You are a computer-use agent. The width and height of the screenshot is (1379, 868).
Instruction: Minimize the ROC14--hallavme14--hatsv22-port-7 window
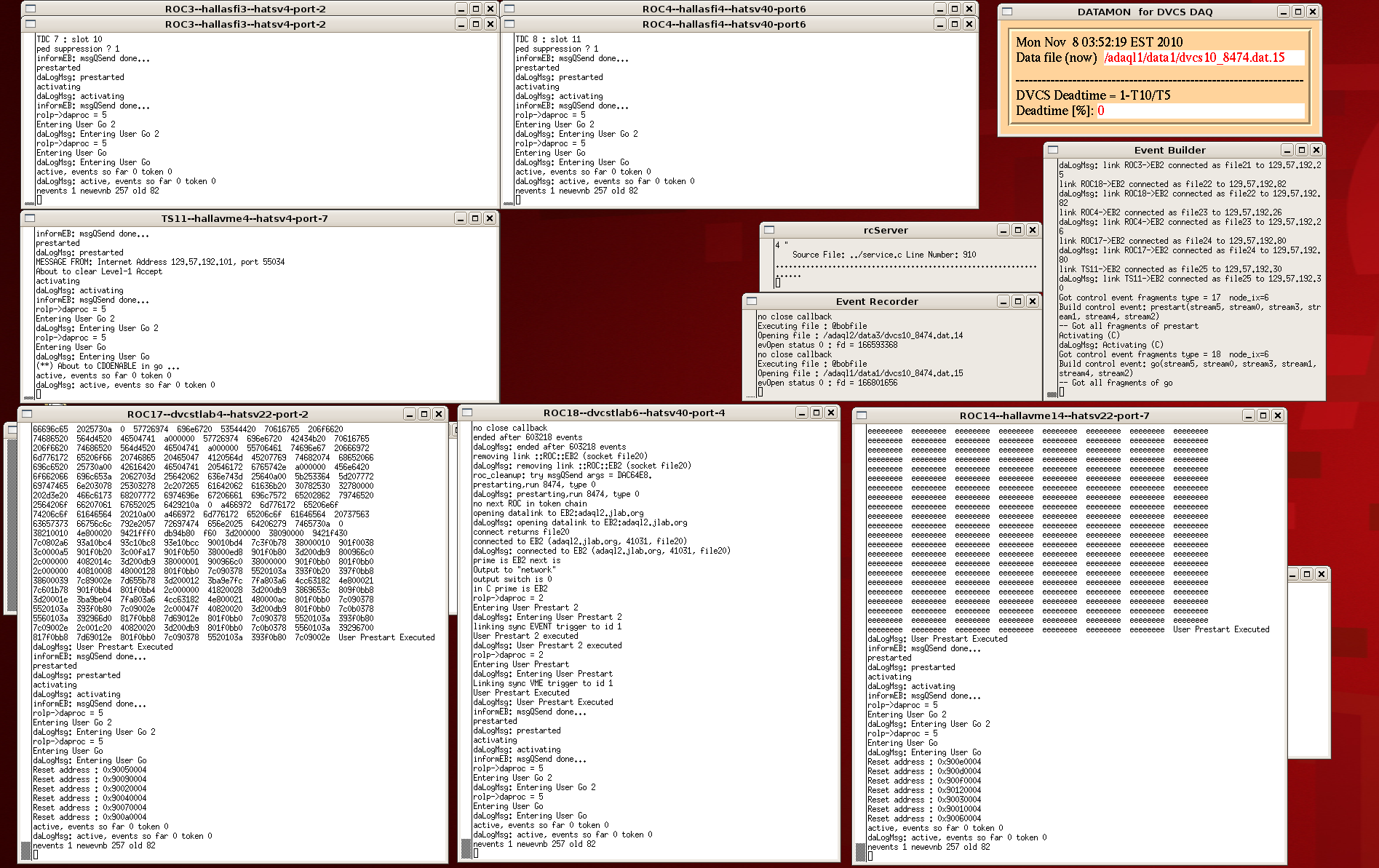click(1249, 415)
